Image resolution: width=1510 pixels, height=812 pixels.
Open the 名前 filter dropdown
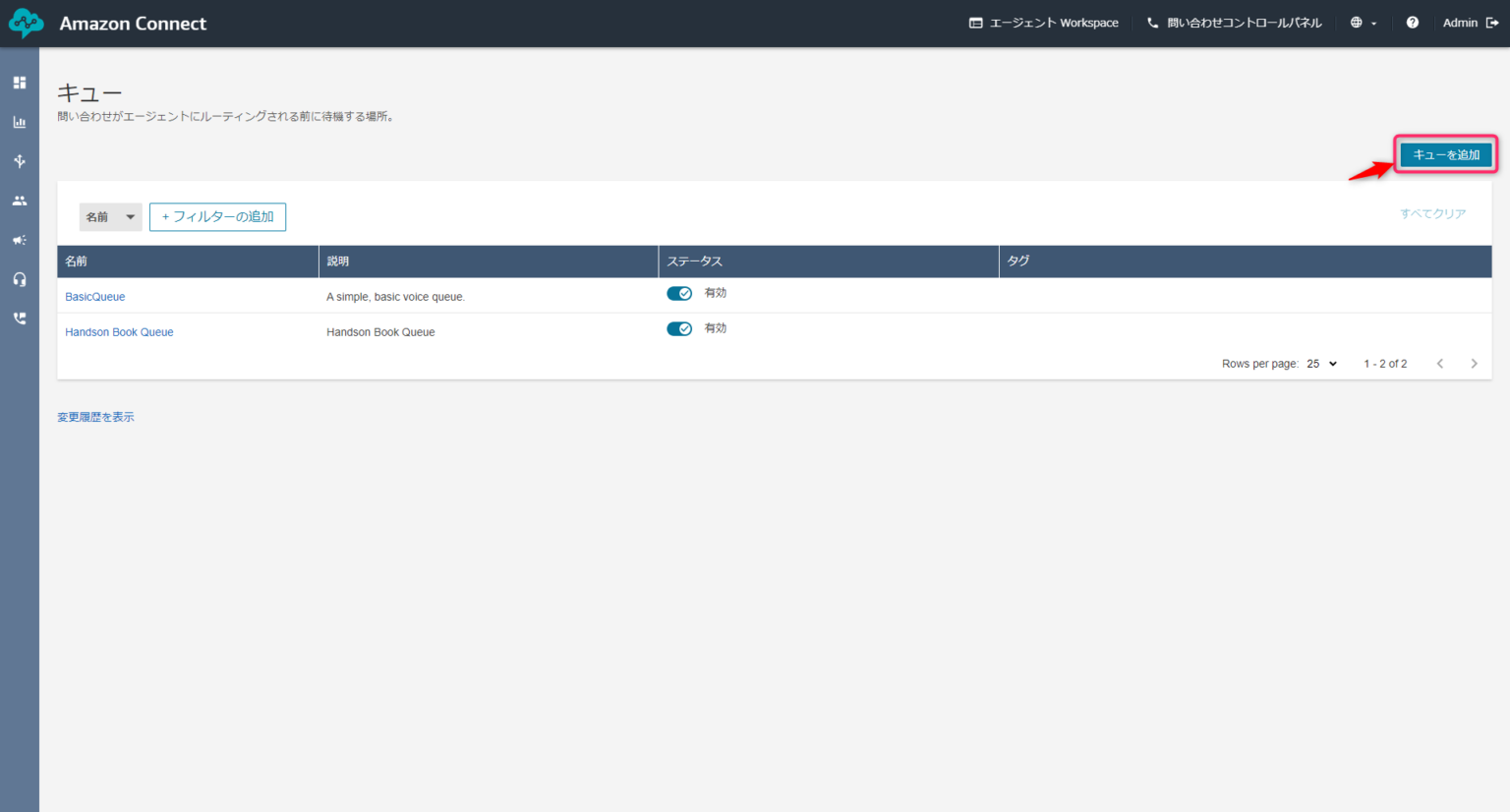point(110,216)
